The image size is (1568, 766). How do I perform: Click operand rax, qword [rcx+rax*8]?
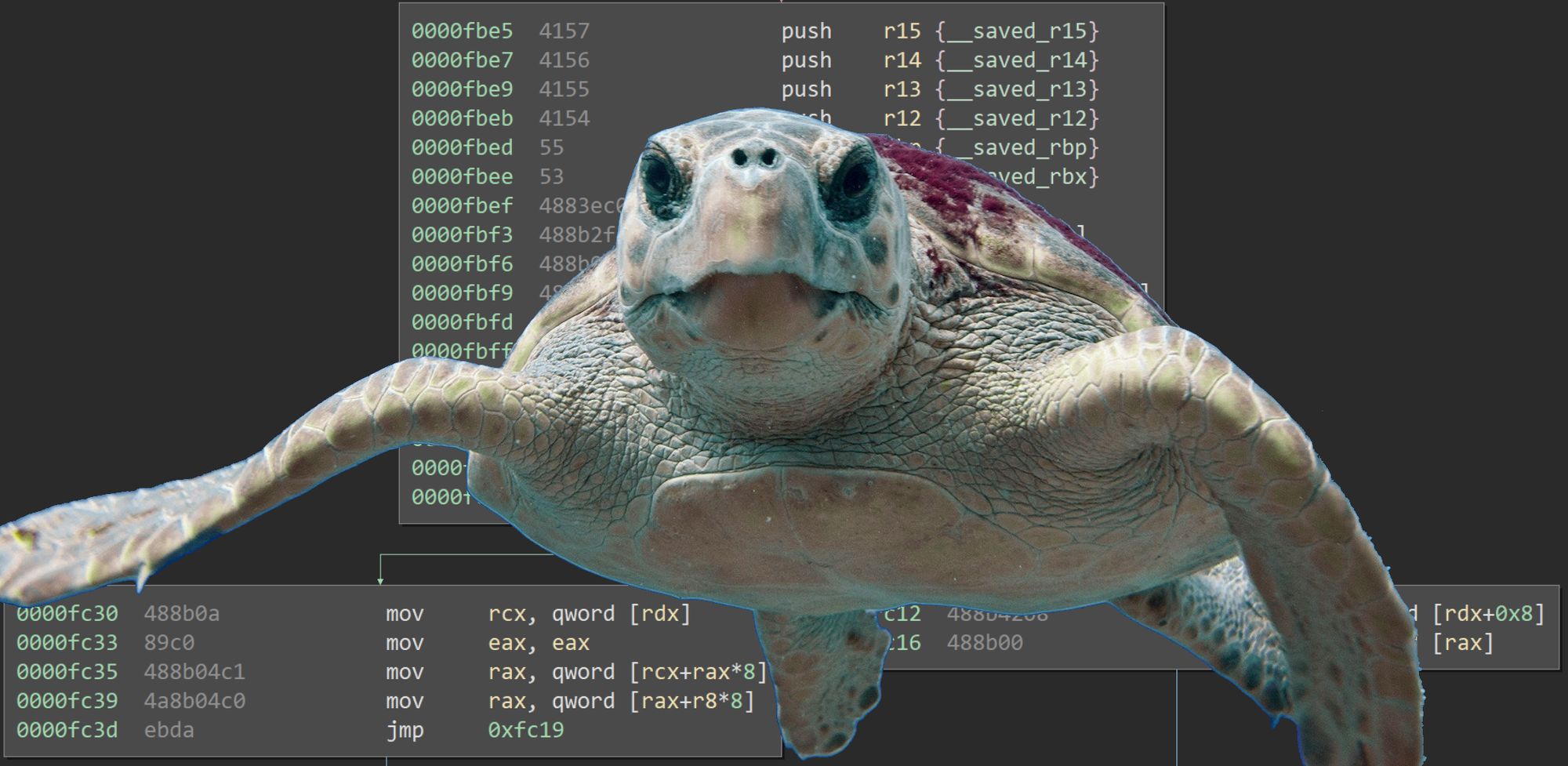[627, 672]
